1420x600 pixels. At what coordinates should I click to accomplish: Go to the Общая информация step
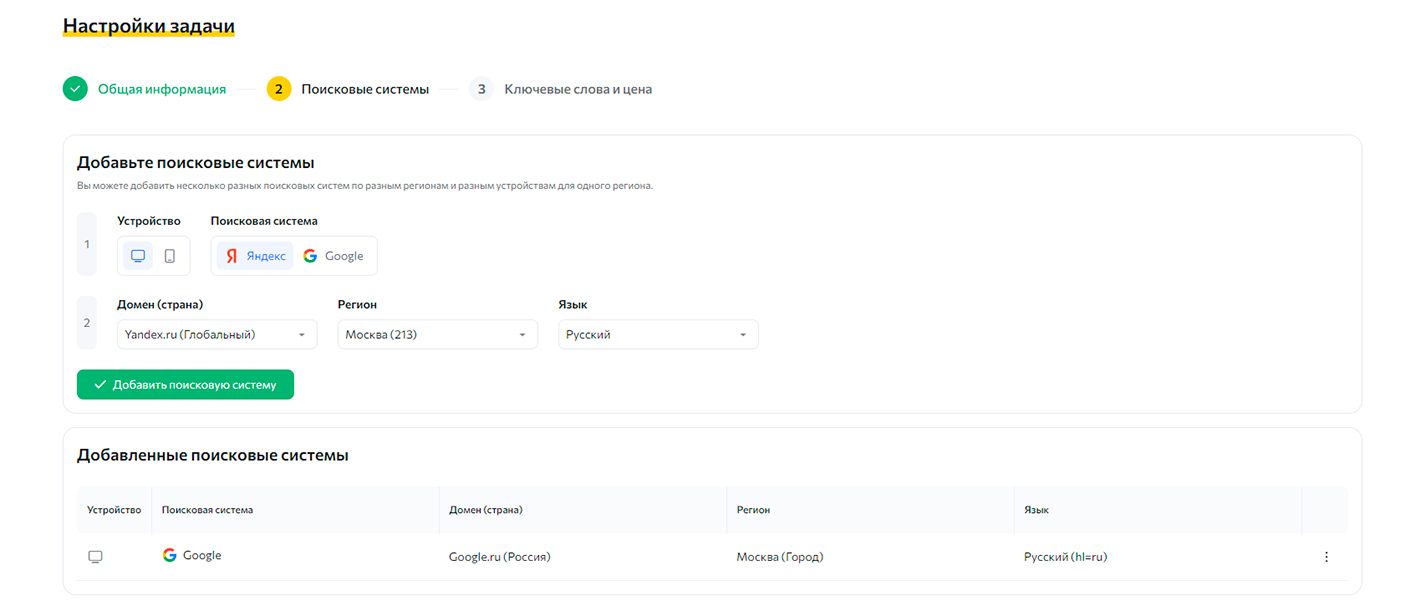tap(162, 89)
